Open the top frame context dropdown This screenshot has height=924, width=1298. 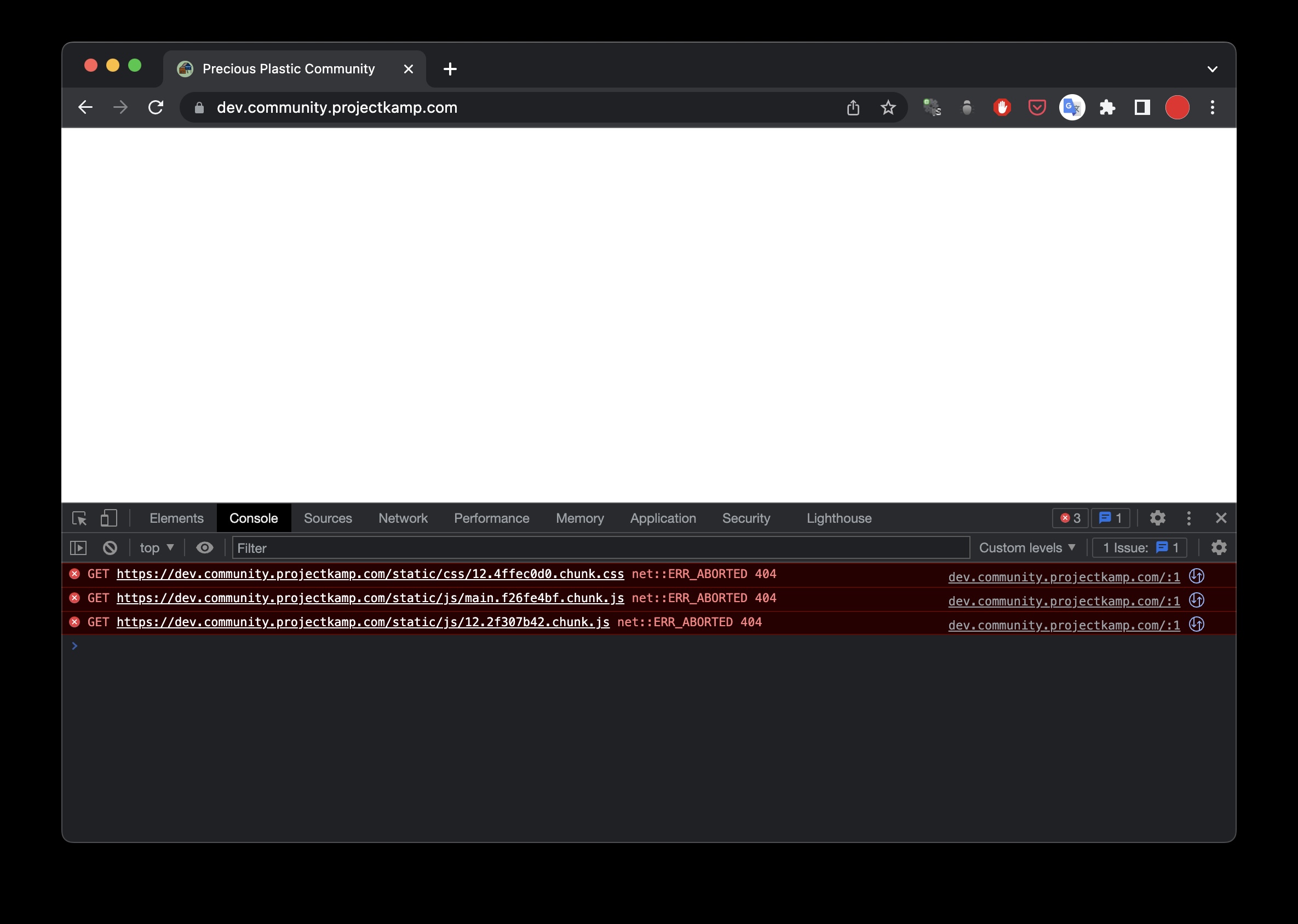pos(156,547)
